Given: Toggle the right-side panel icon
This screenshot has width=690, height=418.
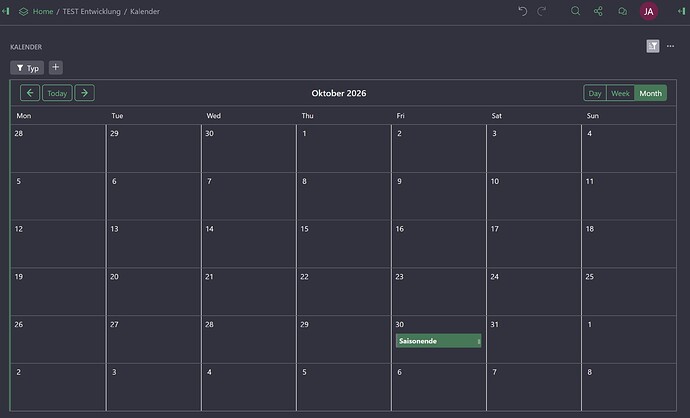Looking at the screenshot, I should tap(682, 11).
